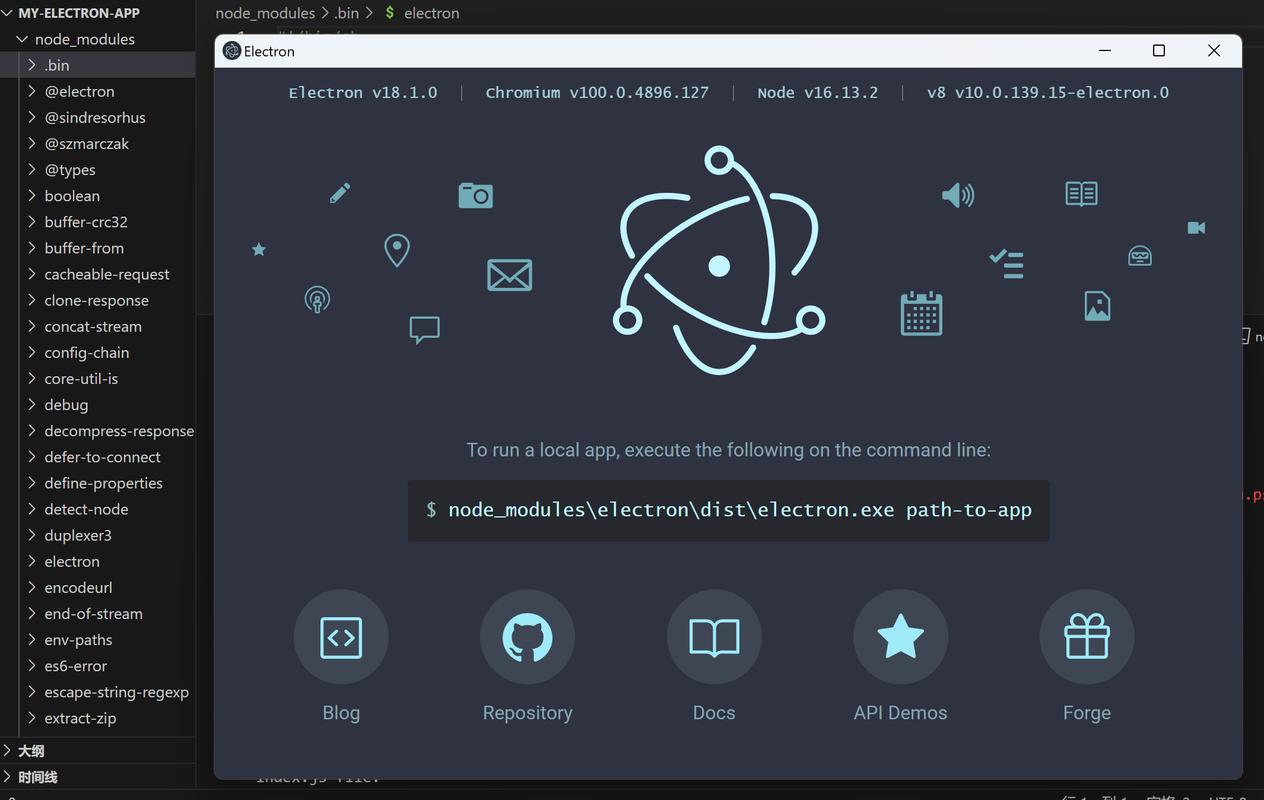Image resolution: width=1264 pixels, height=800 pixels.
Task: Click the pencil edit icon
Action: tap(340, 192)
